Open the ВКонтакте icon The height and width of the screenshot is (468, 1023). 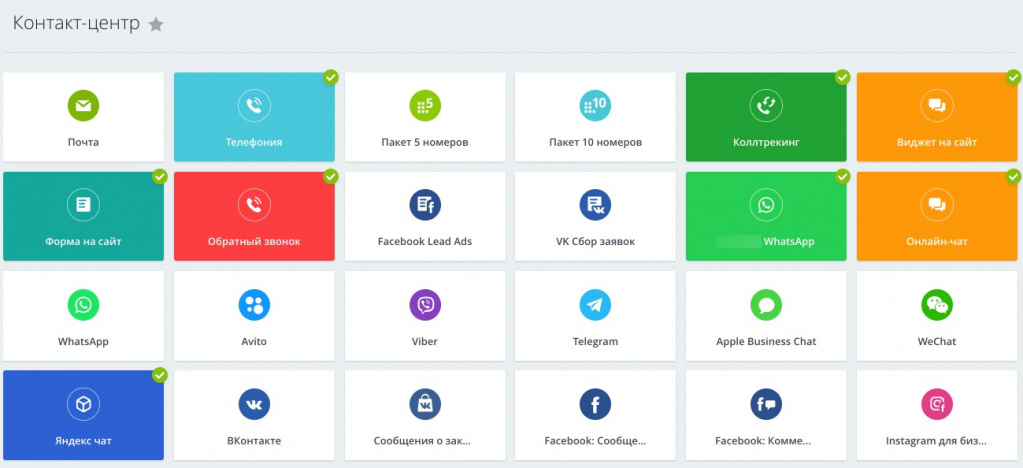254,403
